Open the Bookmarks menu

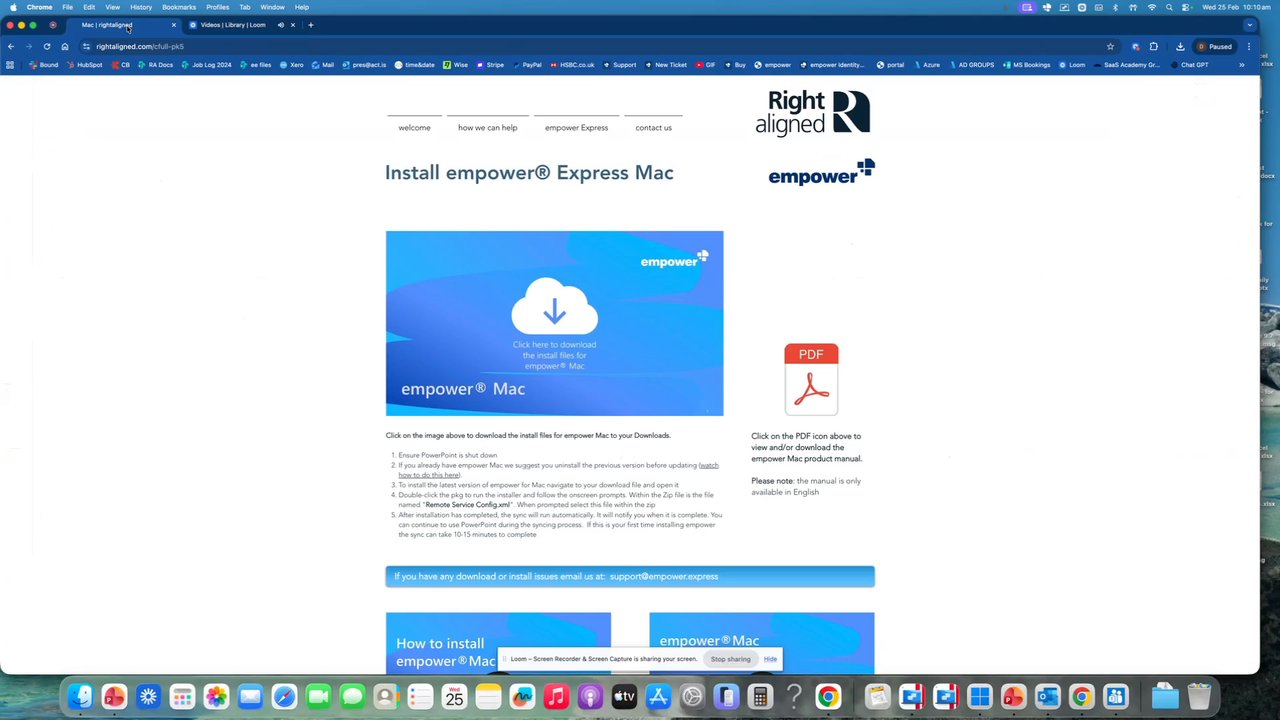click(179, 7)
